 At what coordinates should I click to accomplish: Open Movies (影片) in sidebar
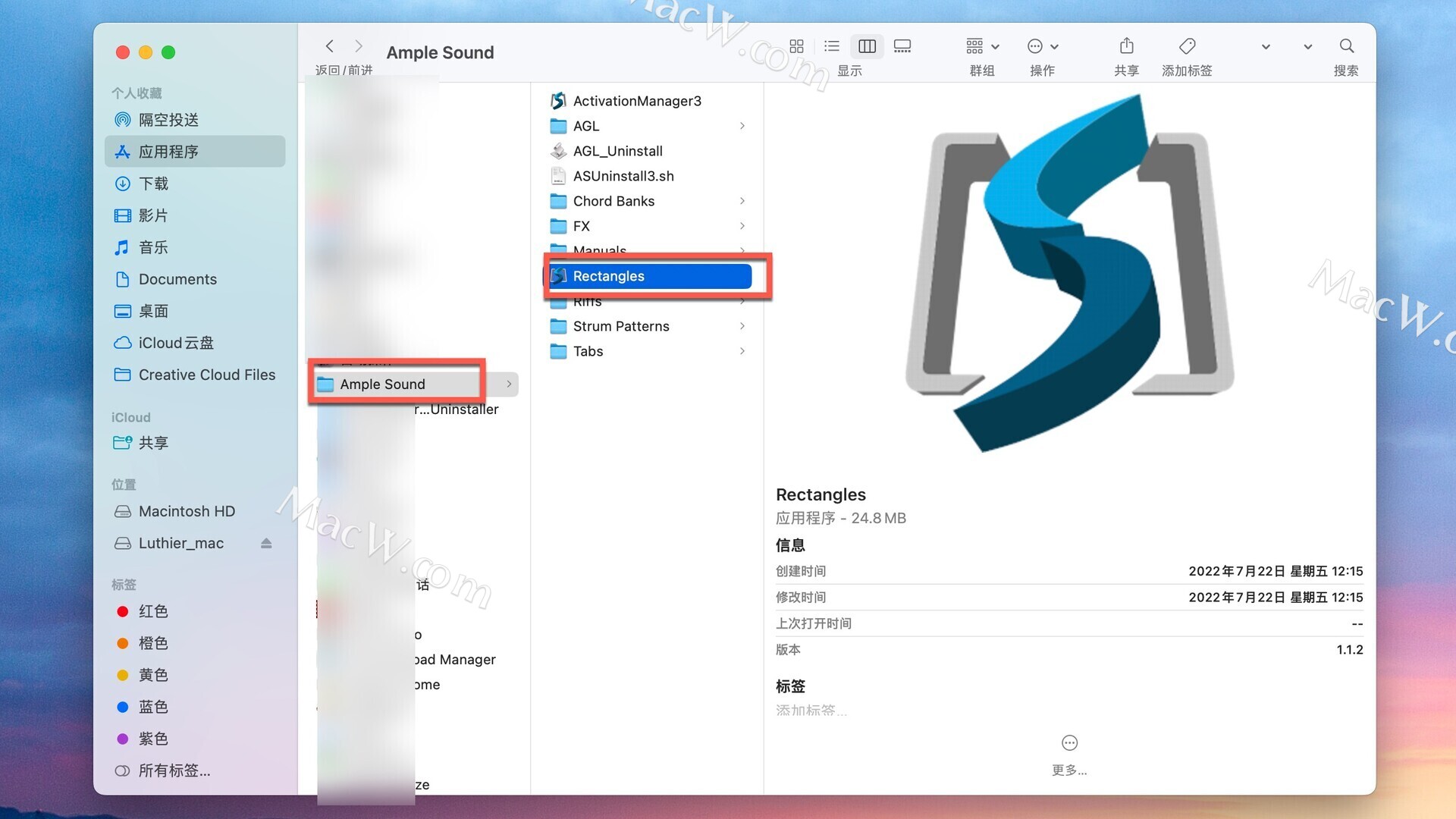(195, 215)
